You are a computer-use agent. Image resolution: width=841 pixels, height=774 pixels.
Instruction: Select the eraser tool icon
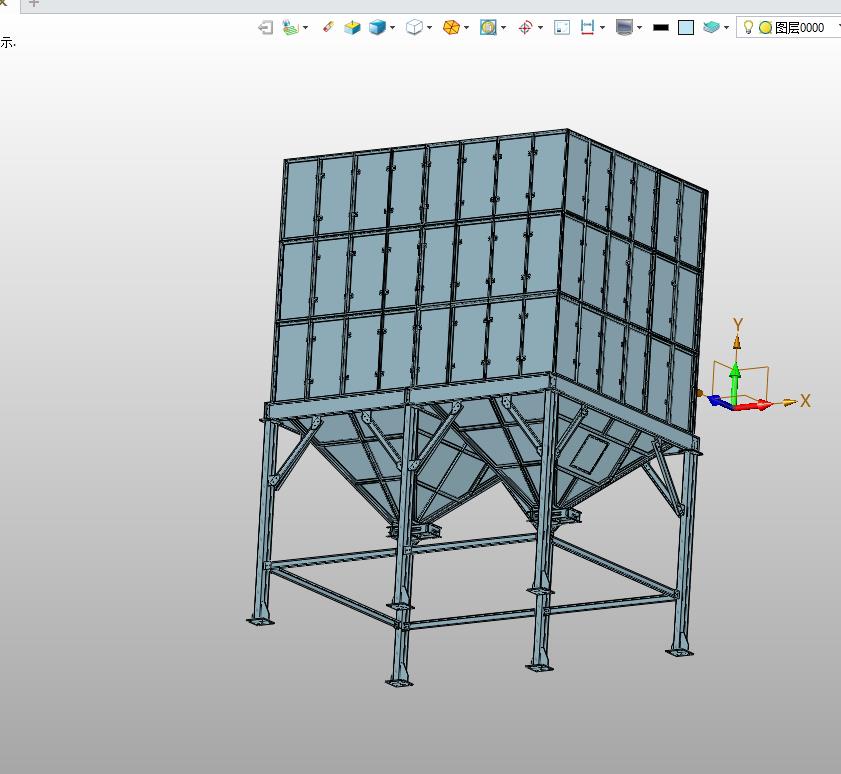click(x=328, y=28)
